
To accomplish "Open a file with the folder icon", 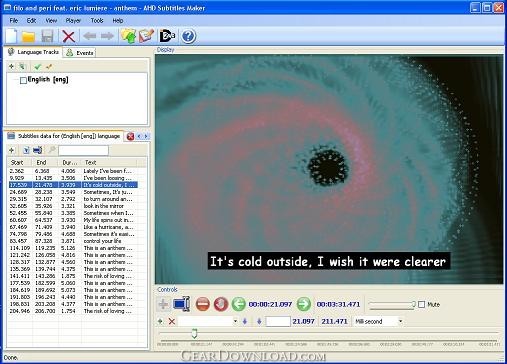I will click(x=28, y=36).
